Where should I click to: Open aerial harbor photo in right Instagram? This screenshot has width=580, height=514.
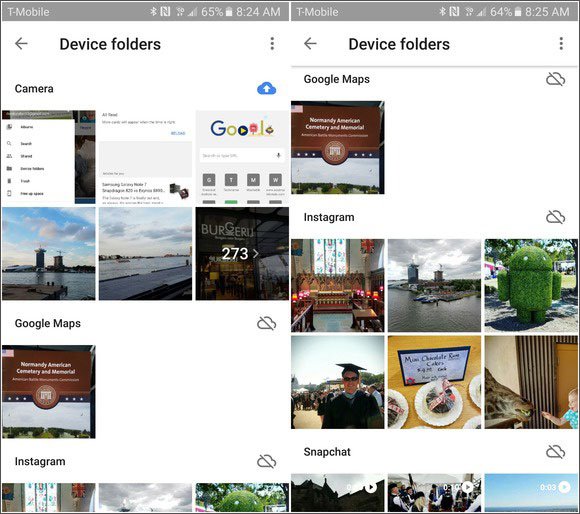click(434, 285)
